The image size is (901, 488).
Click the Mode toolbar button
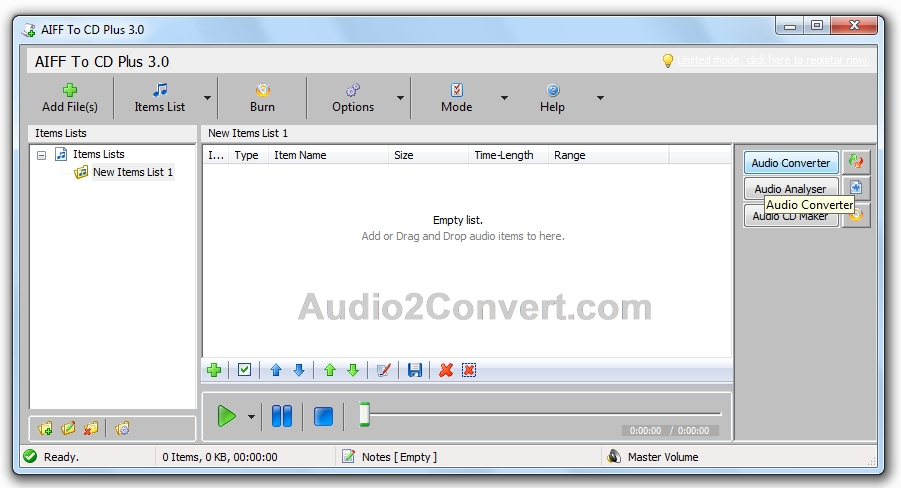pos(456,98)
